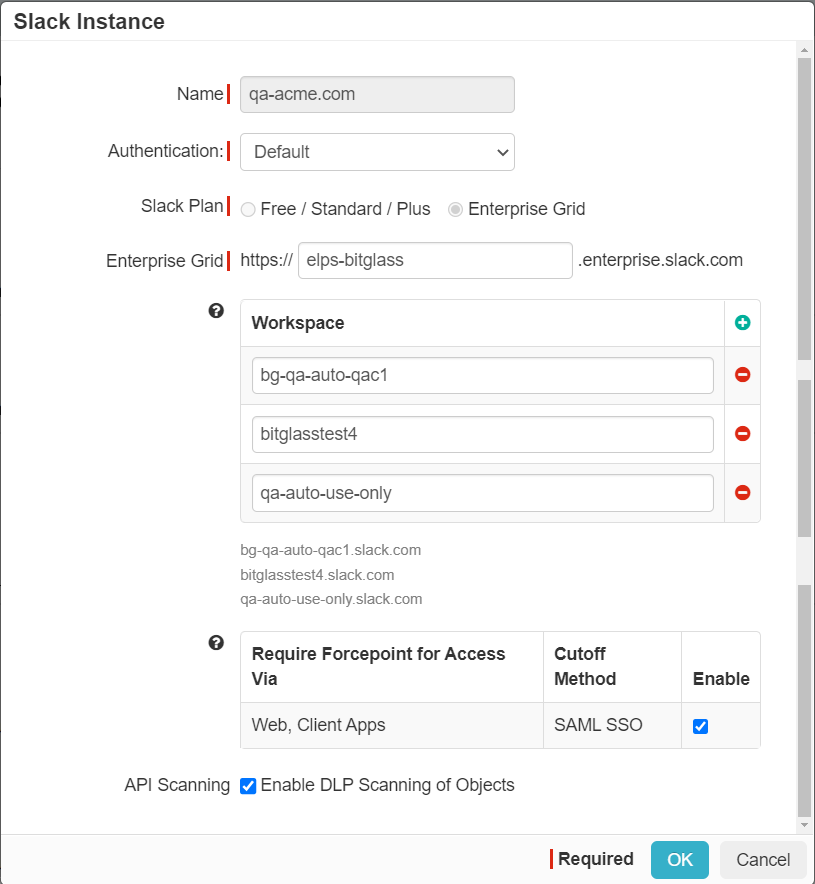Screen dimensions: 815x884
Task: Click the bg-qa-auto-qac1 workspace input
Action: [482, 375]
